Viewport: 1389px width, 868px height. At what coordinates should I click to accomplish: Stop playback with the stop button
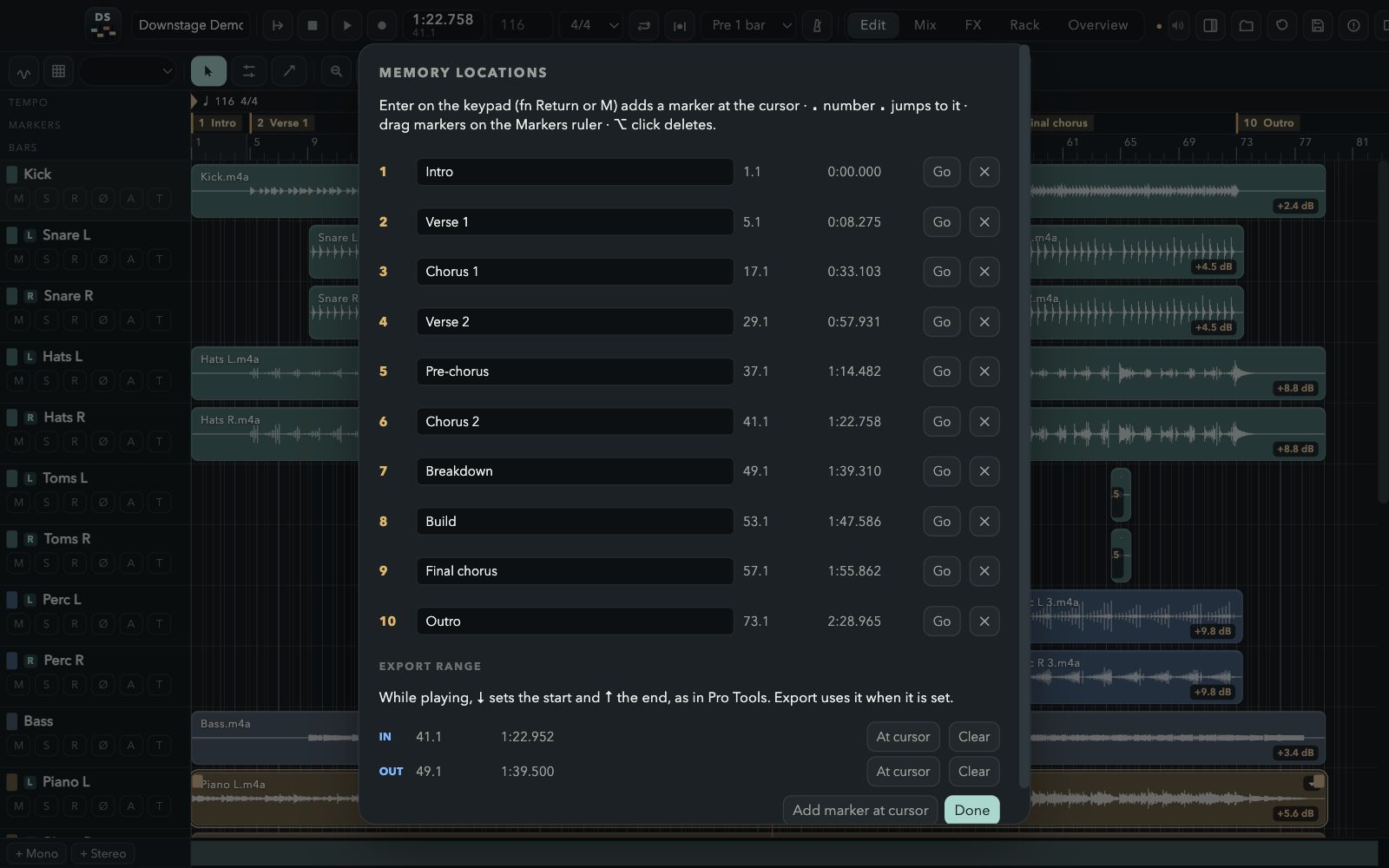coord(313,25)
